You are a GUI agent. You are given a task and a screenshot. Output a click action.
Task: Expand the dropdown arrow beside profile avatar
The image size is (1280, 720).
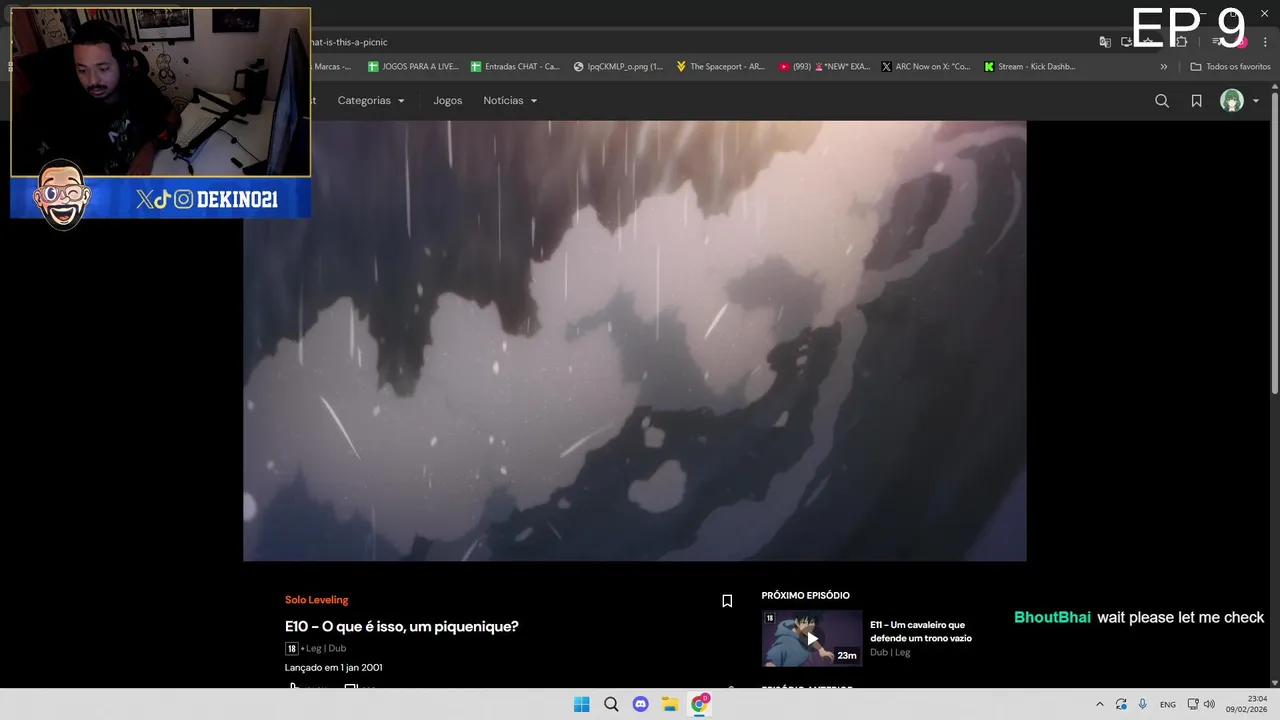(x=1256, y=101)
